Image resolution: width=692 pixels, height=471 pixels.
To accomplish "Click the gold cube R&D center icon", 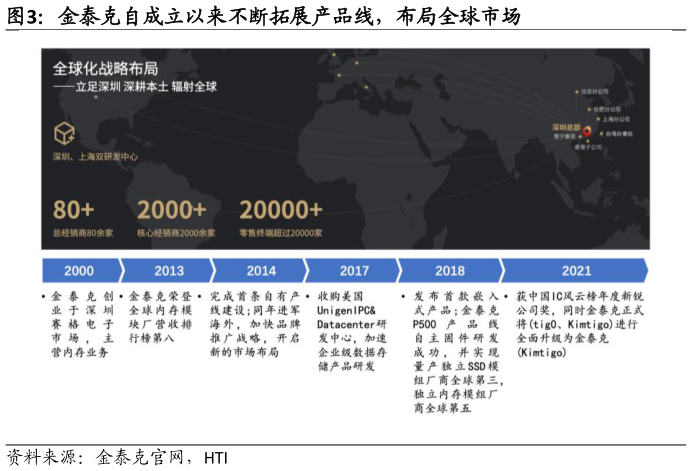I will 65,133.
